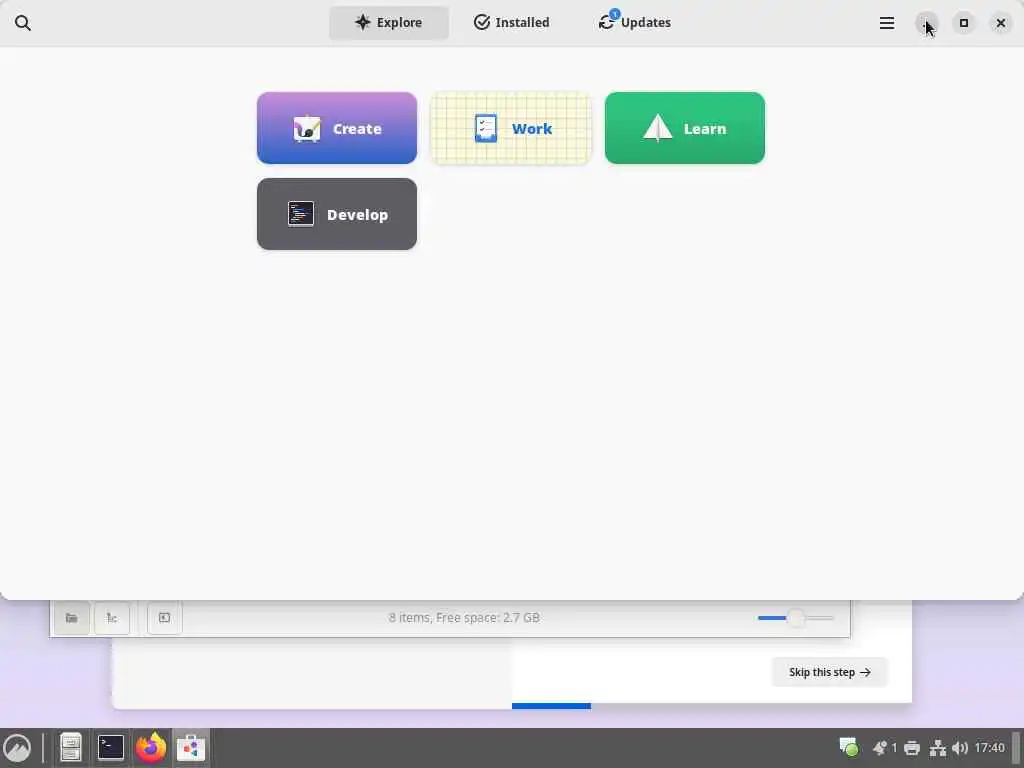
Task: Show tree view in file manager sidebar
Action: (x=112, y=618)
